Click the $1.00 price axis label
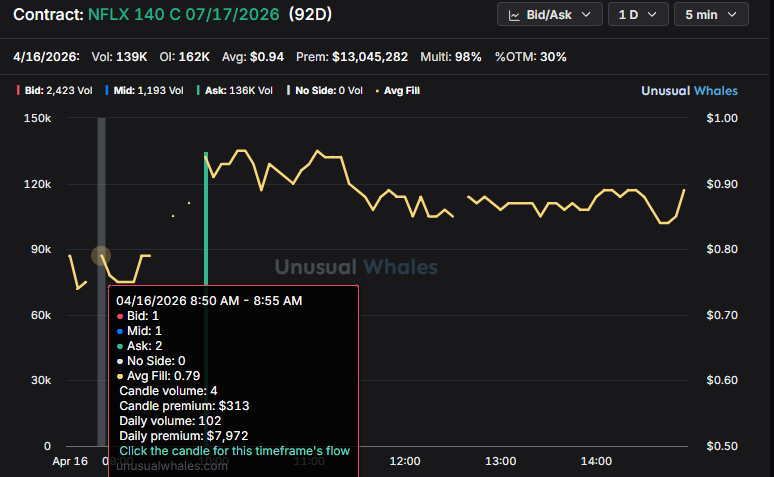 point(722,119)
